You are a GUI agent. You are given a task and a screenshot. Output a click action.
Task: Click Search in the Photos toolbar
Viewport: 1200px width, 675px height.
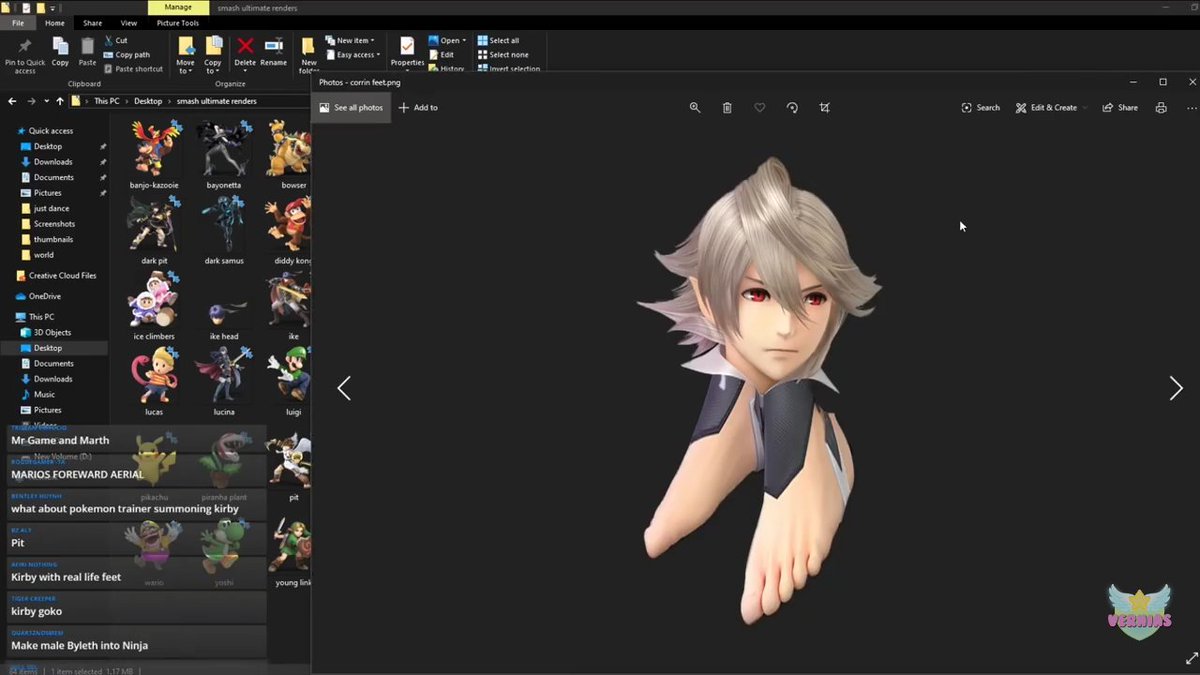click(981, 107)
